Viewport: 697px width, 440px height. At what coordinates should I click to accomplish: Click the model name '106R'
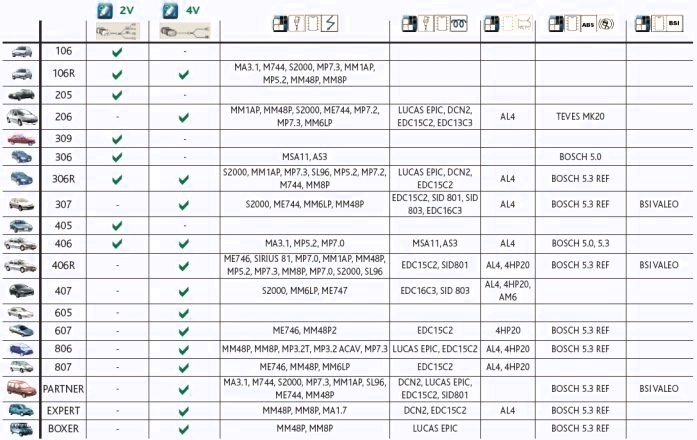(x=64, y=73)
